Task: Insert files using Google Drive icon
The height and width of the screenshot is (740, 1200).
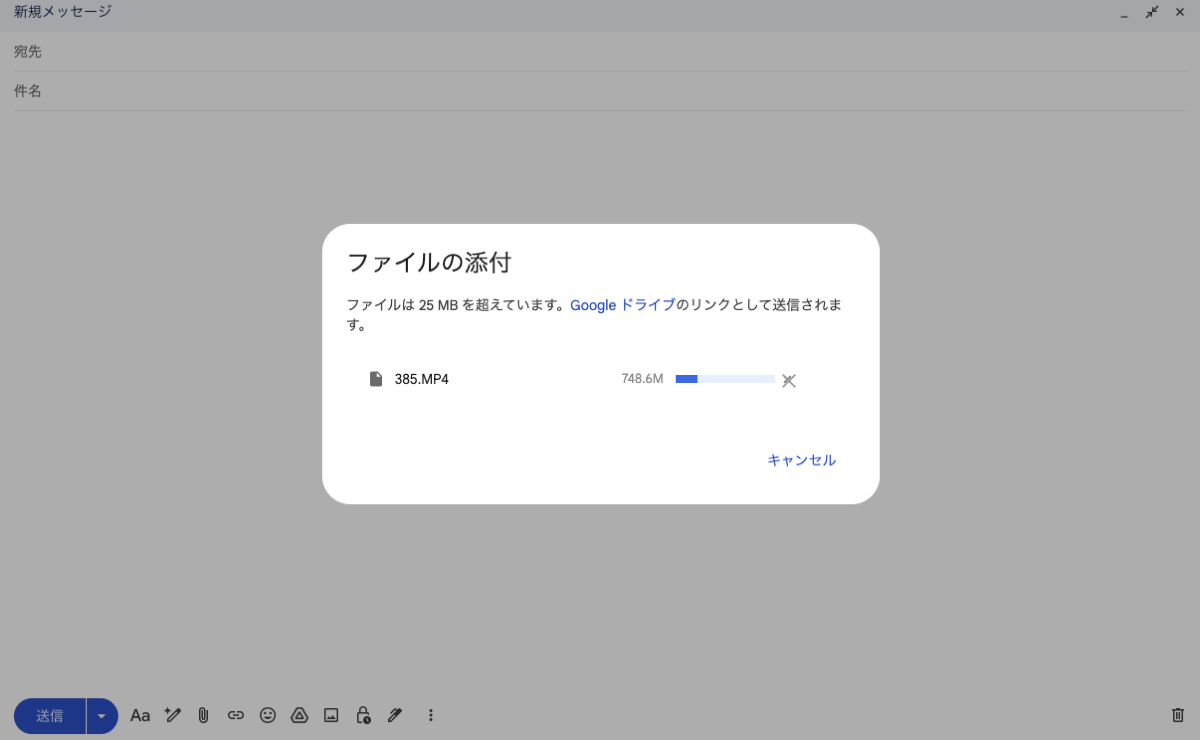Action: (299, 715)
